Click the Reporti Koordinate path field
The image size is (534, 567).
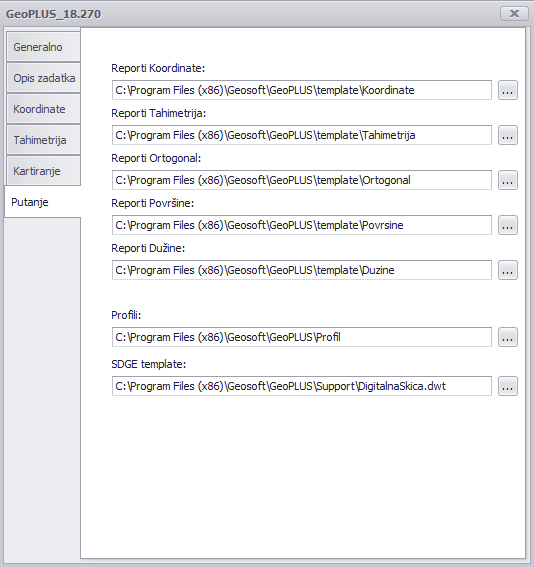[x=302, y=90]
